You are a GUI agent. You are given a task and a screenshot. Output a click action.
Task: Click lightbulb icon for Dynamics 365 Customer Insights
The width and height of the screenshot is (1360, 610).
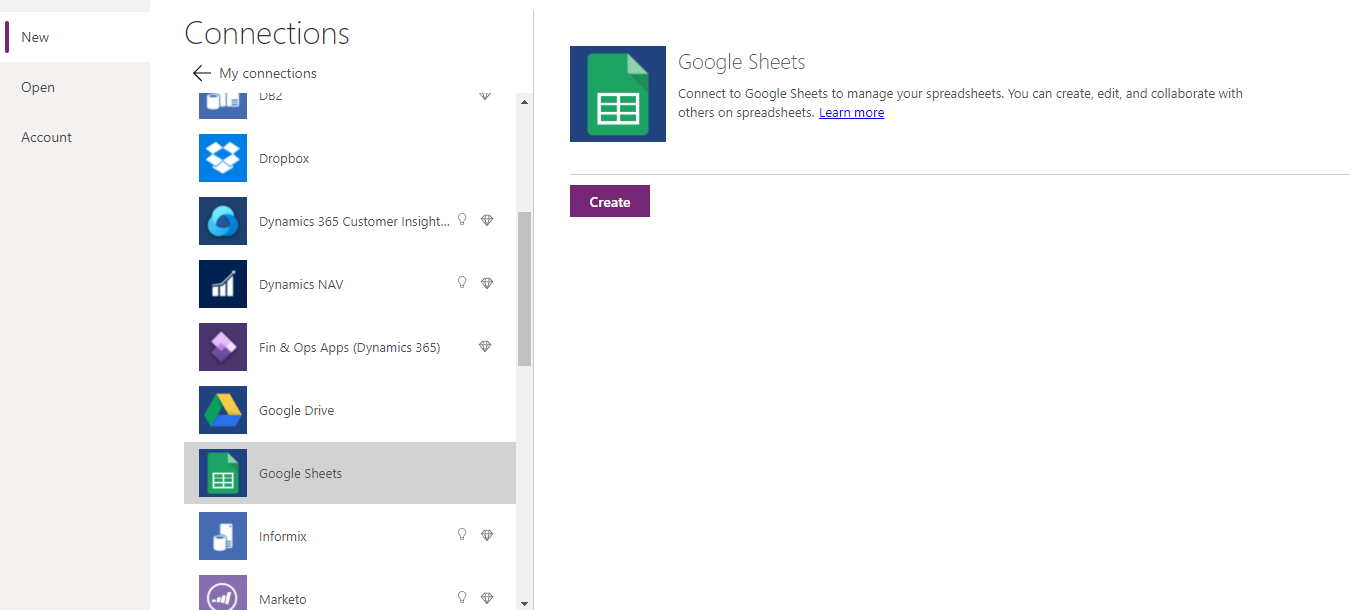(x=462, y=220)
